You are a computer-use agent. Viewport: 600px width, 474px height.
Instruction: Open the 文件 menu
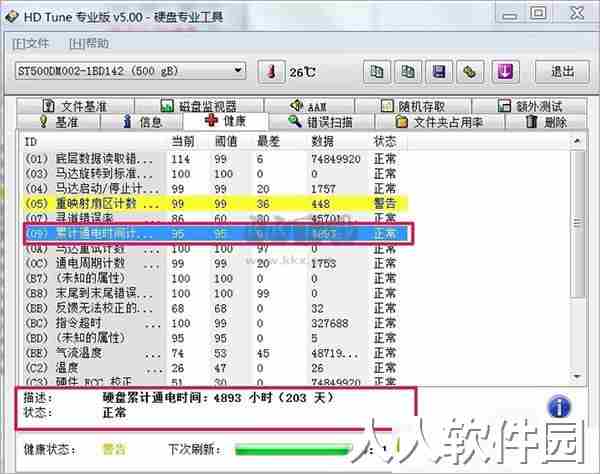[x=31, y=43]
